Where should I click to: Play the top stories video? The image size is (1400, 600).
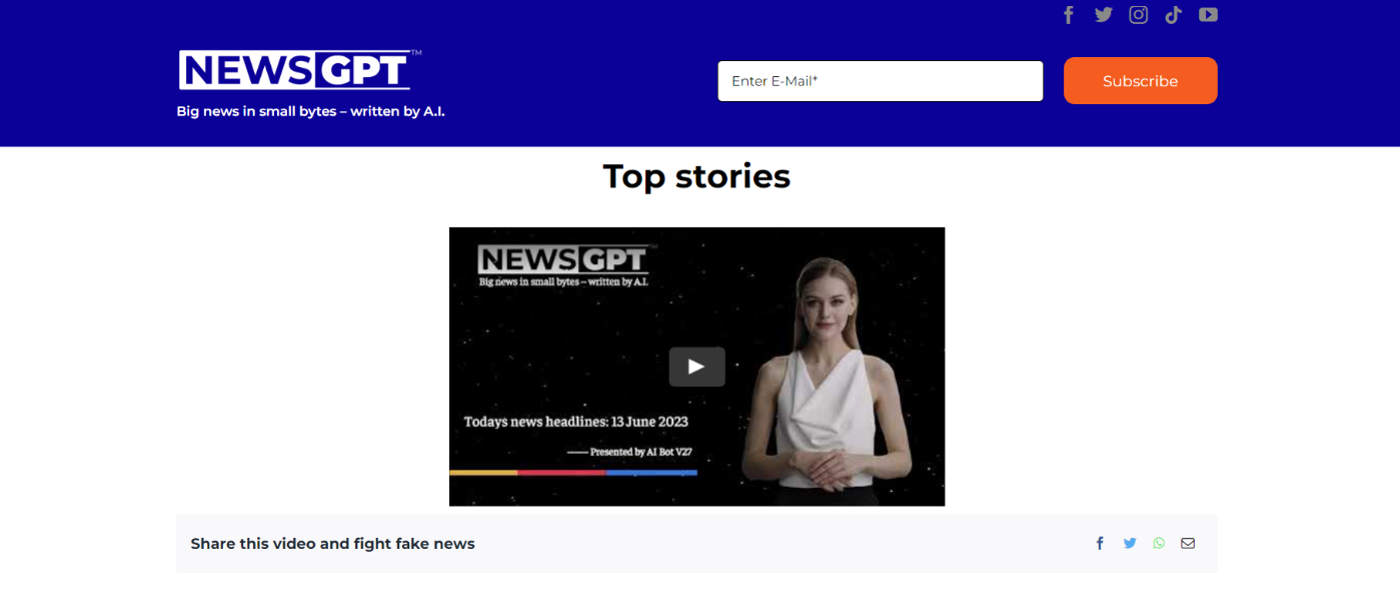pos(697,366)
